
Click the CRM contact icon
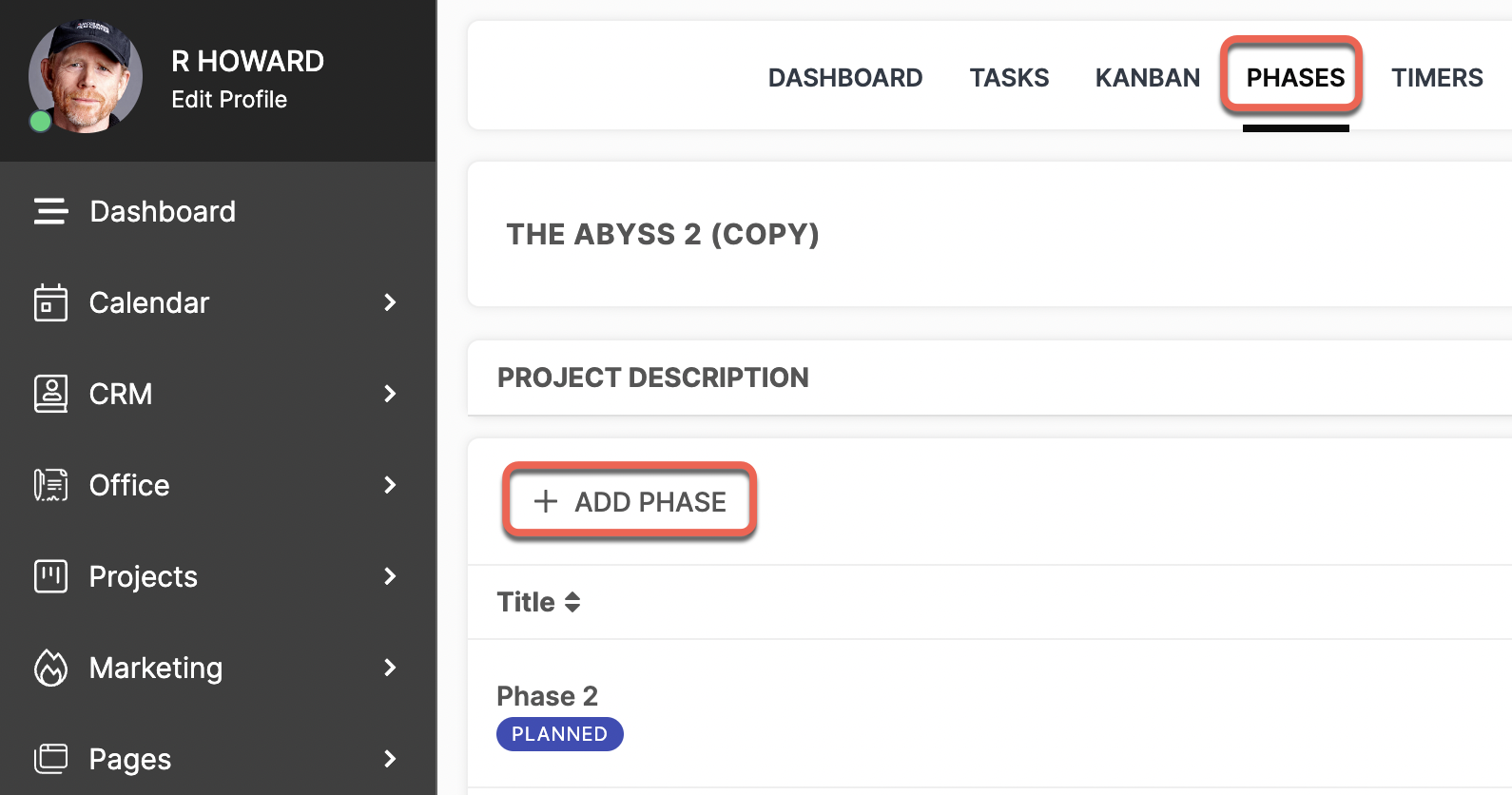pos(50,394)
